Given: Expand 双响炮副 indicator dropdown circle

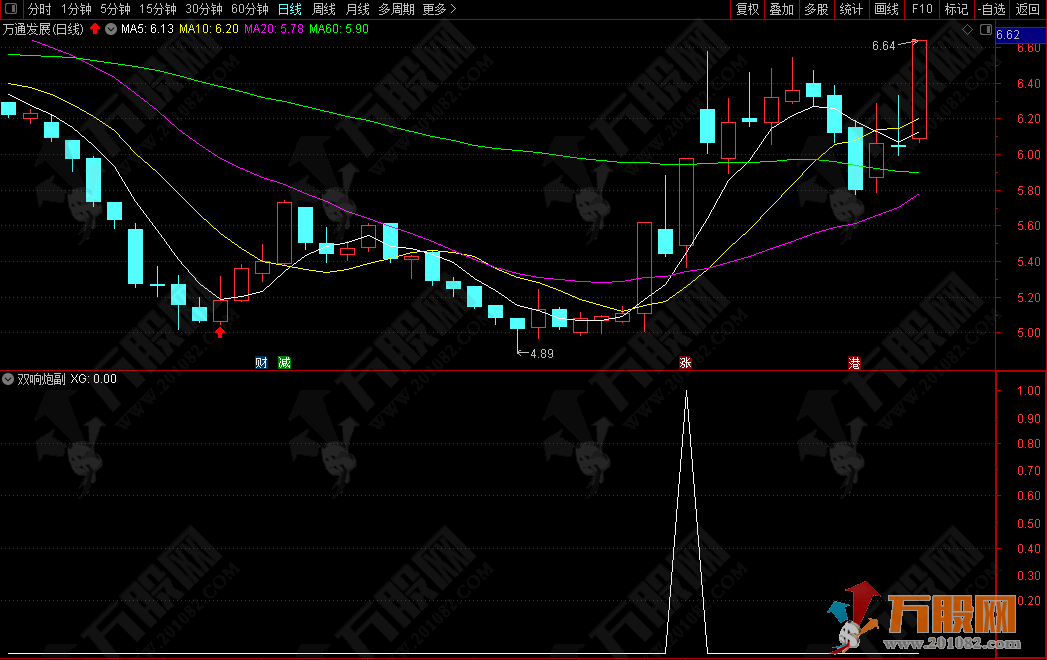Looking at the screenshot, I should [8, 379].
